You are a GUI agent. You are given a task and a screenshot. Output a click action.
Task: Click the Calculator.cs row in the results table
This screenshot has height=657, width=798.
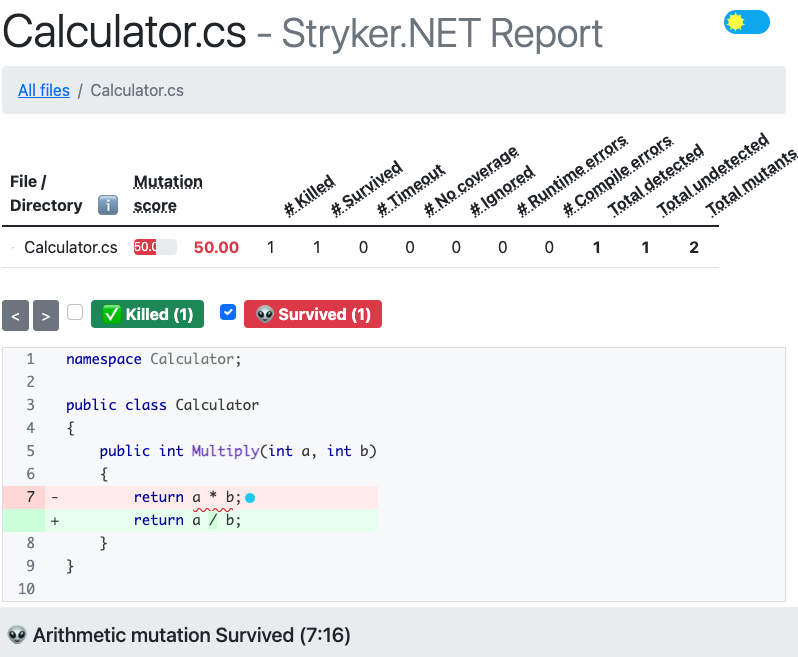click(360, 247)
